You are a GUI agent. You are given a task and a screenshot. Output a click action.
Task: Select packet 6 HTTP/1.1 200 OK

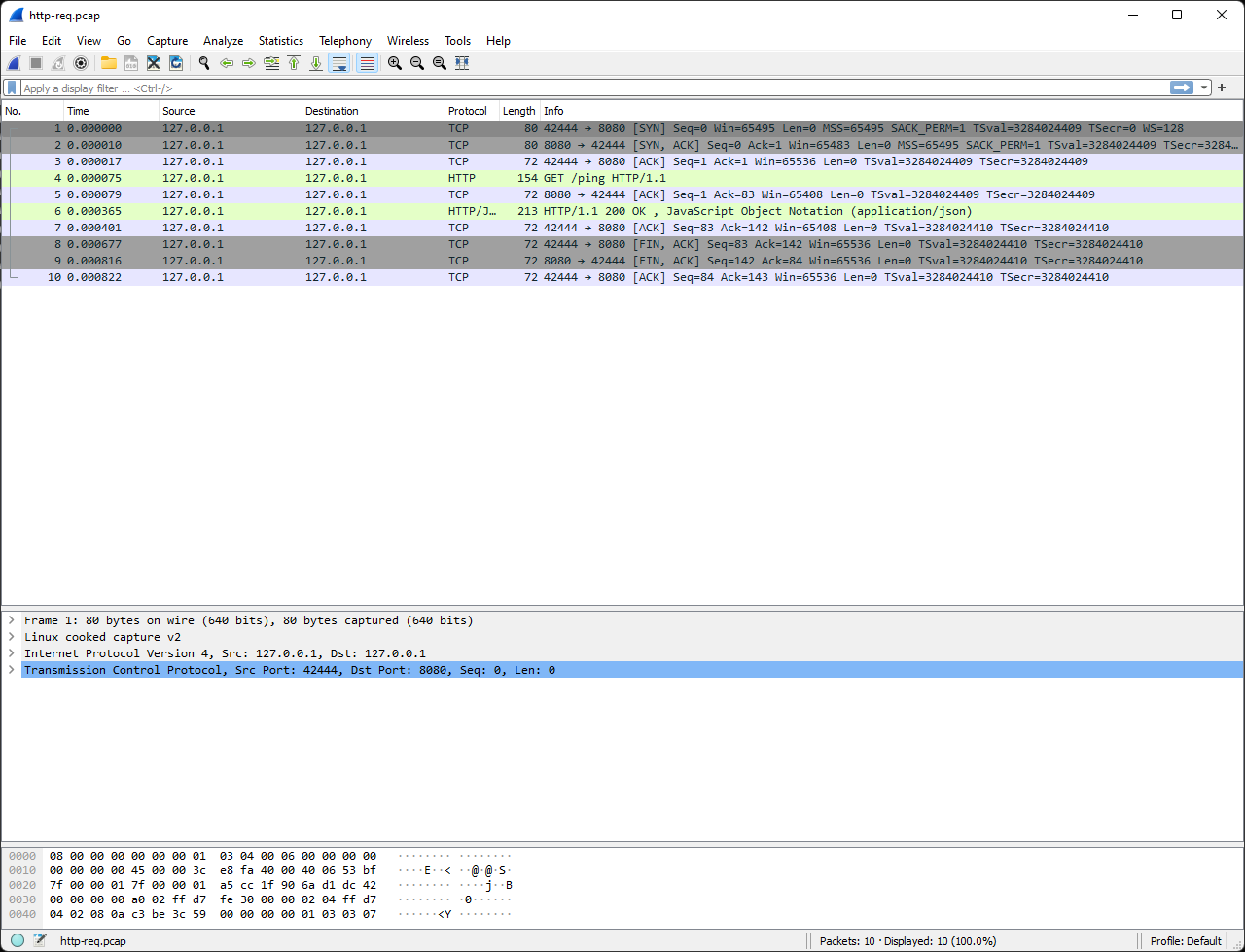click(622, 211)
